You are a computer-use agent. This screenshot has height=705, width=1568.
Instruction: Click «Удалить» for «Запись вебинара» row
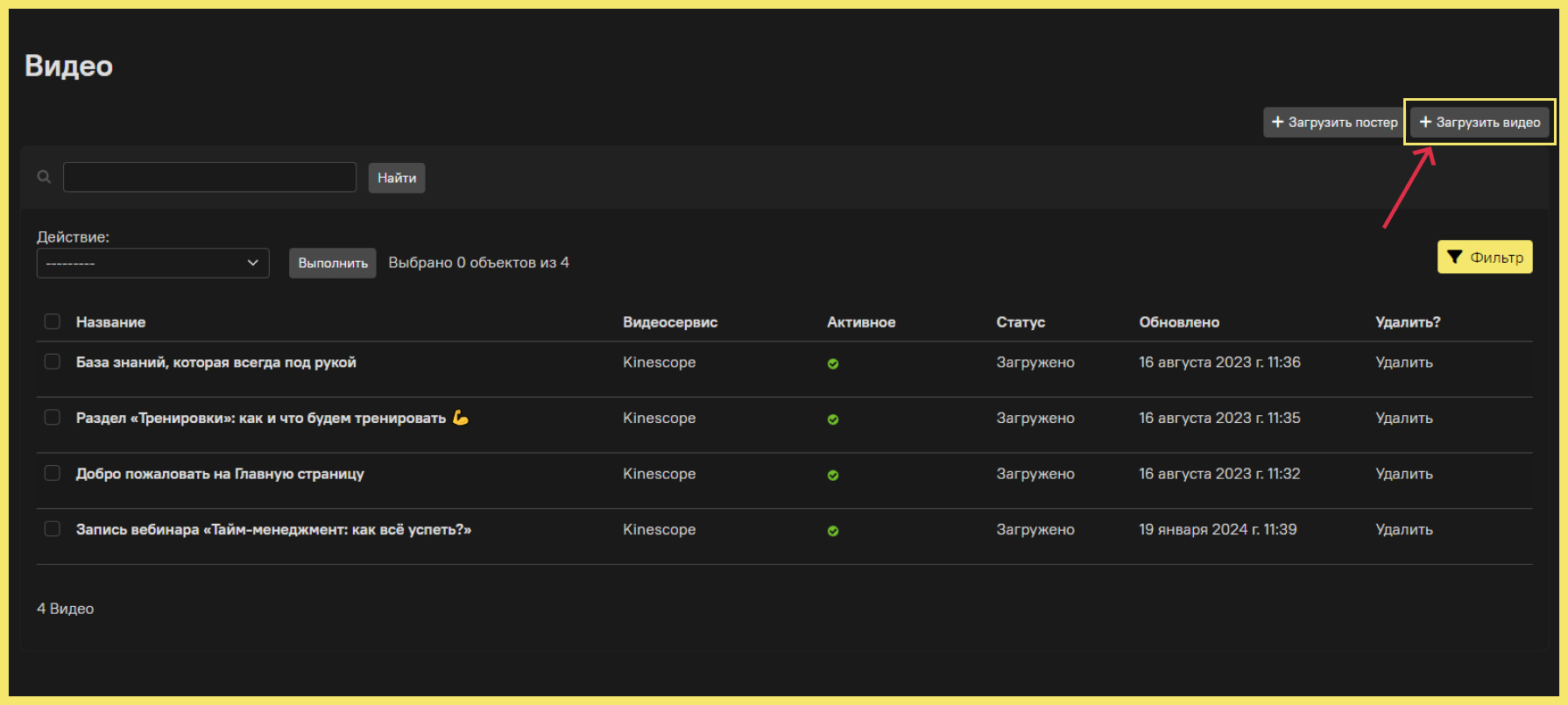tap(1404, 530)
